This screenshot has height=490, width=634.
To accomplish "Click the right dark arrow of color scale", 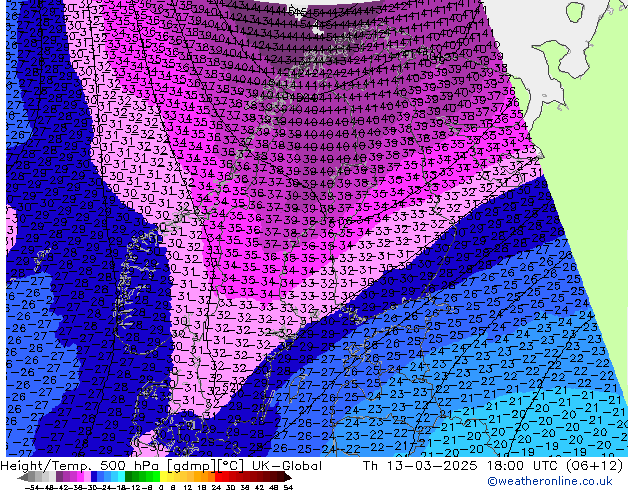I will coord(288,478).
